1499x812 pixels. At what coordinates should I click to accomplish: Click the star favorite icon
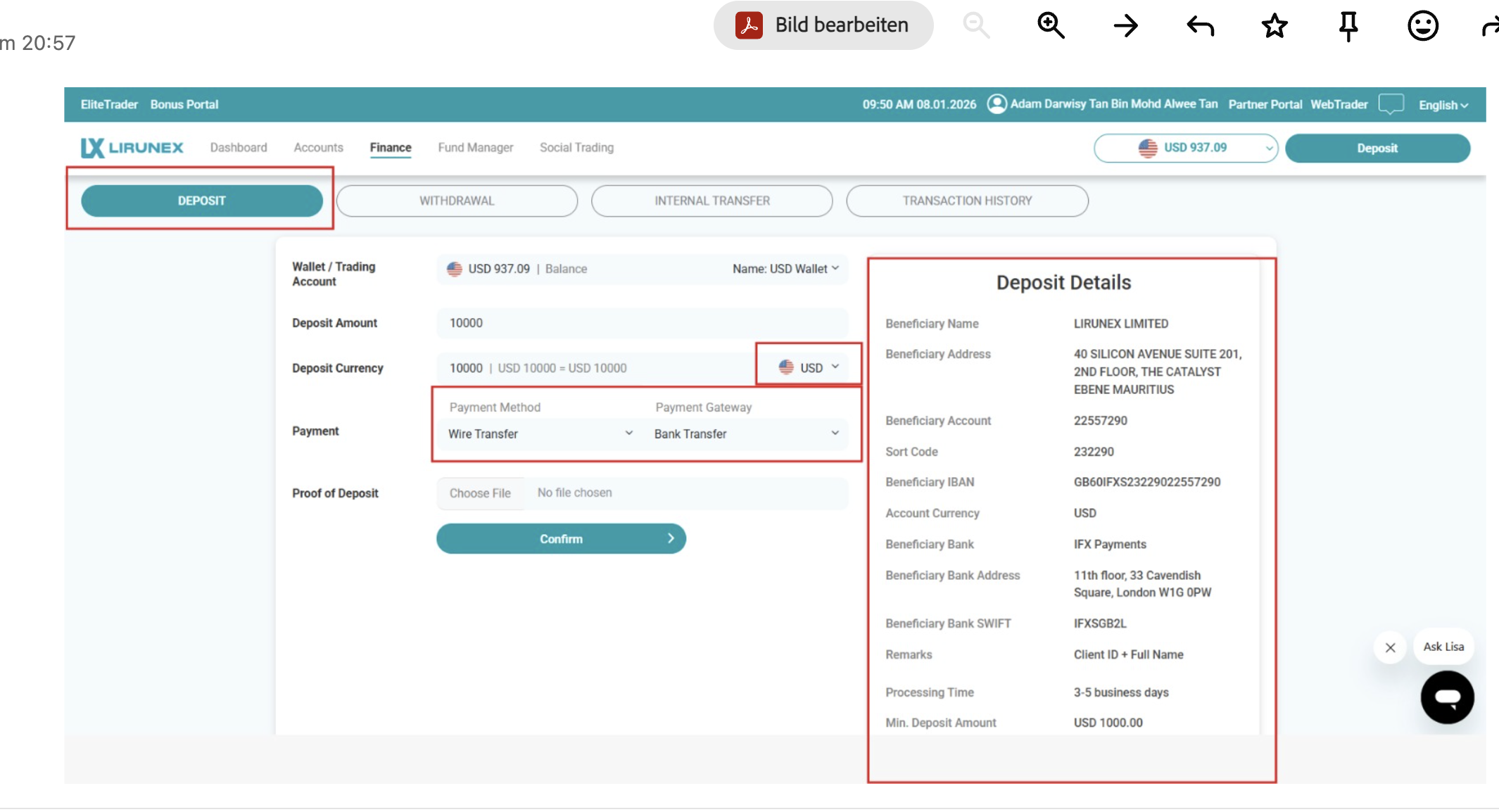(x=1275, y=26)
